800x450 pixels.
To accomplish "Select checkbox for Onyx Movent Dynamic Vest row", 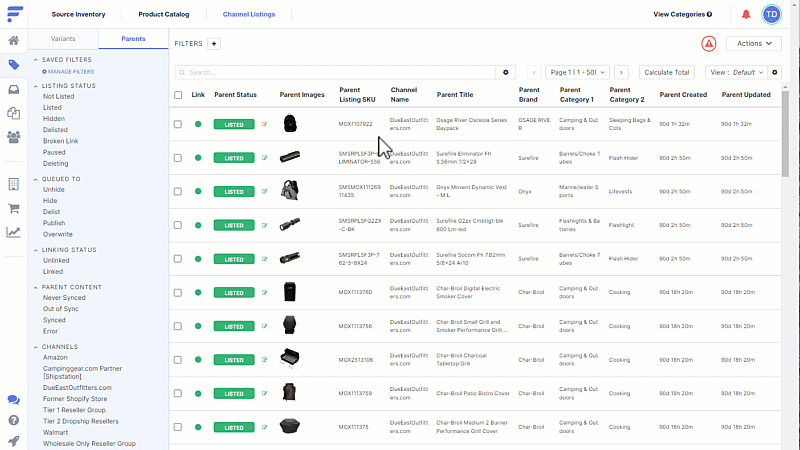I will point(178,191).
